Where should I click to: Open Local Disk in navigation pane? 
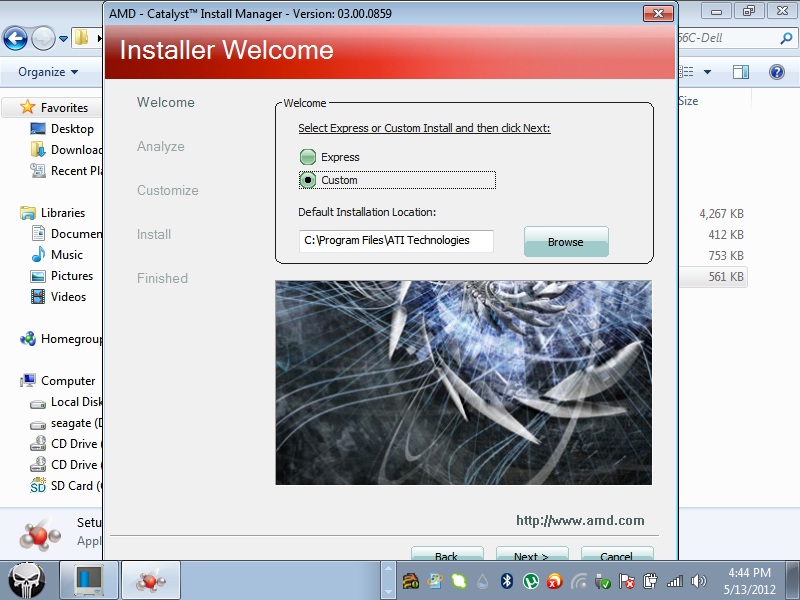(x=66, y=402)
